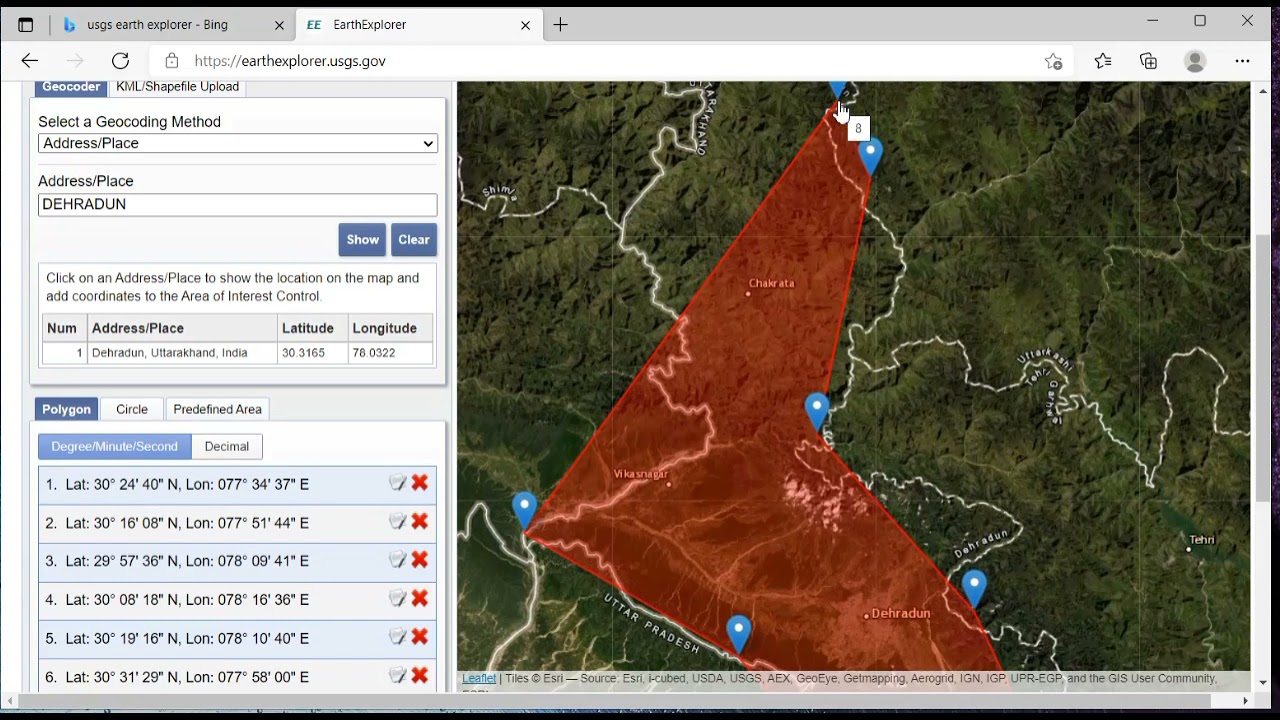Delete coordinate 5 with its red X
The image size is (1280, 720).
click(x=420, y=637)
